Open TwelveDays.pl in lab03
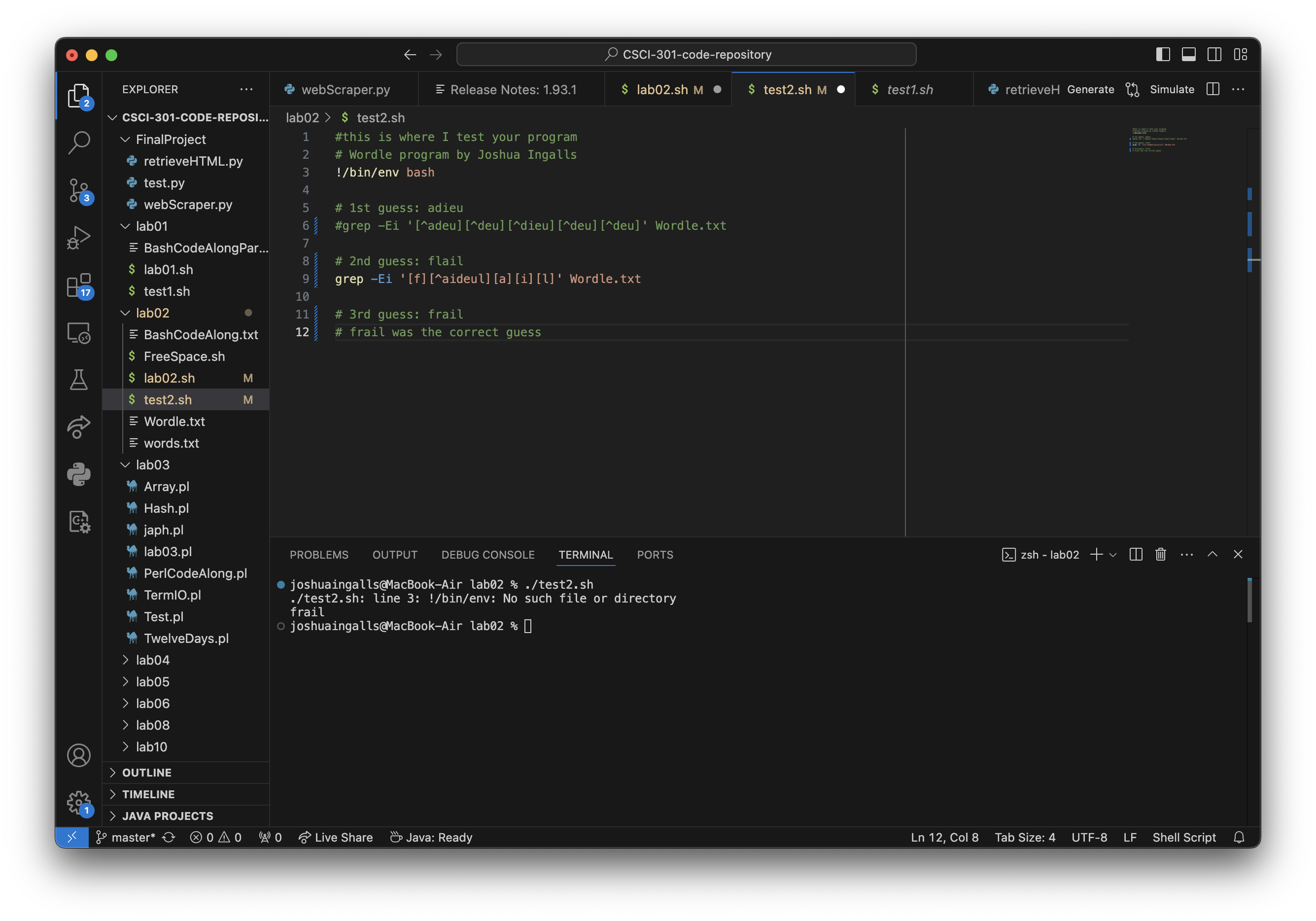The image size is (1316, 921). tap(186, 638)
